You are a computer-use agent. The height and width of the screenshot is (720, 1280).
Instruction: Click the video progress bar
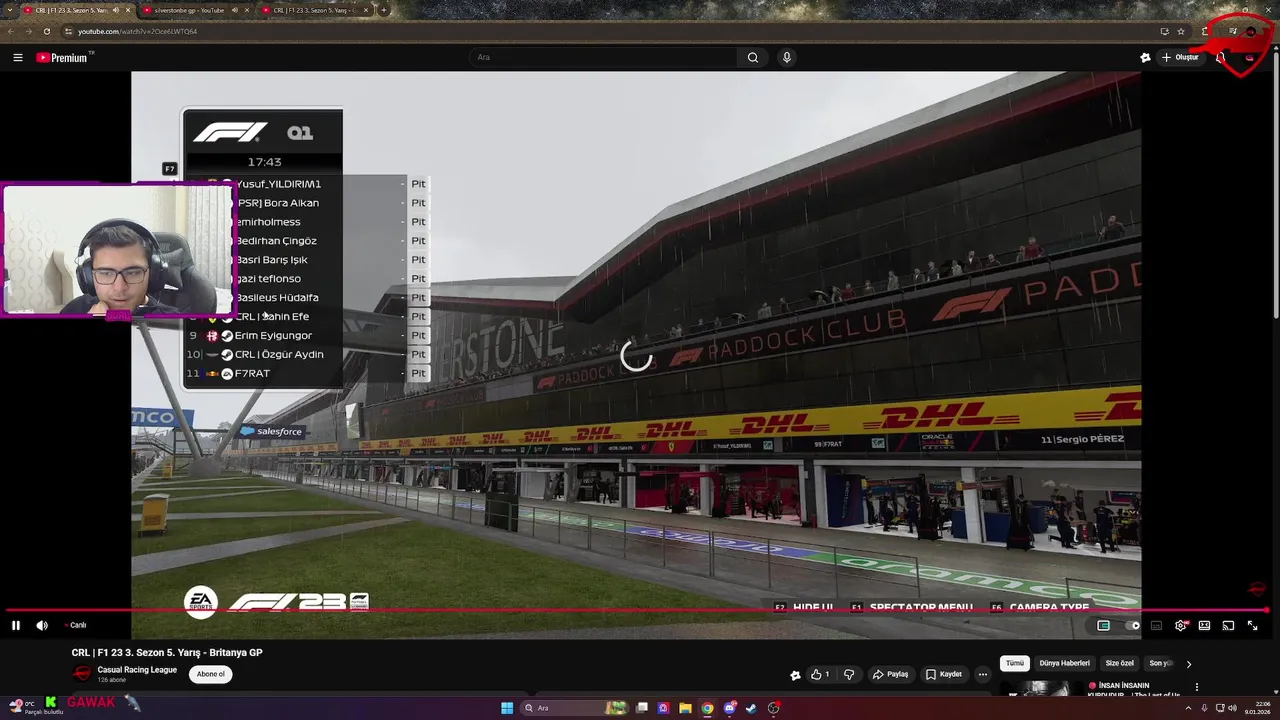coord(634,610)
